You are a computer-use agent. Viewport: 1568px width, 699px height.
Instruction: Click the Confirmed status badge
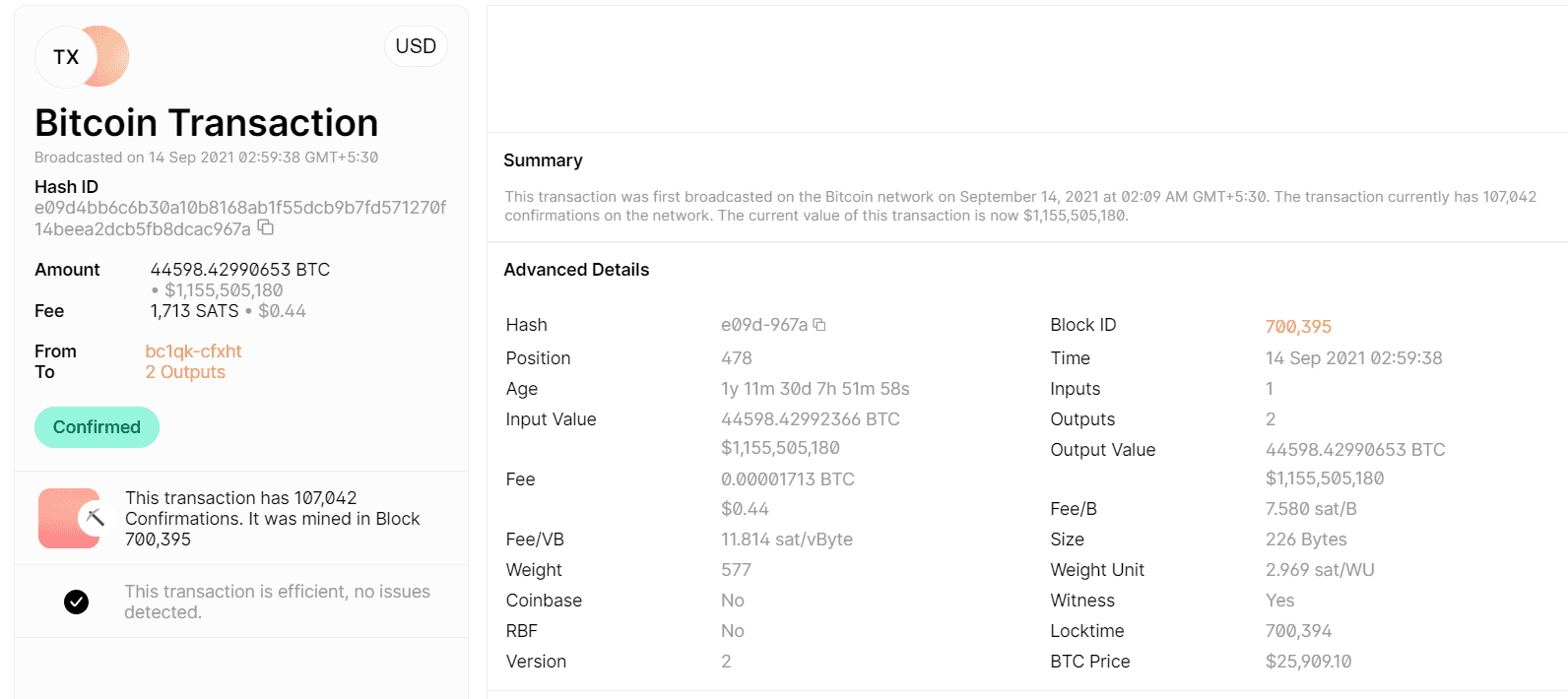coord(97,426)
